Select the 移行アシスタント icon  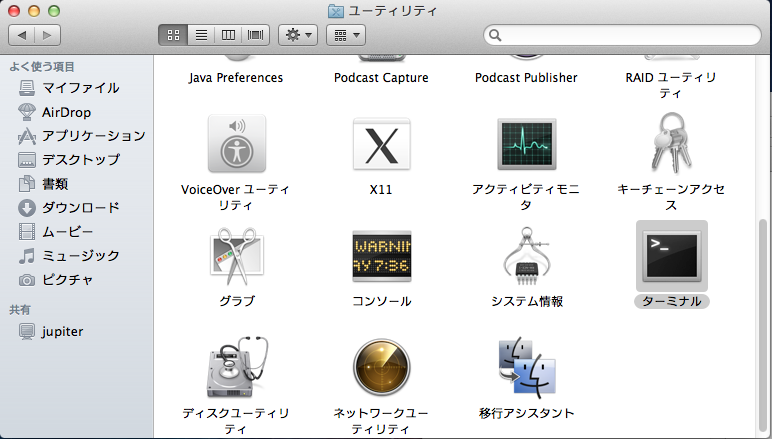[x=527, y=367]
